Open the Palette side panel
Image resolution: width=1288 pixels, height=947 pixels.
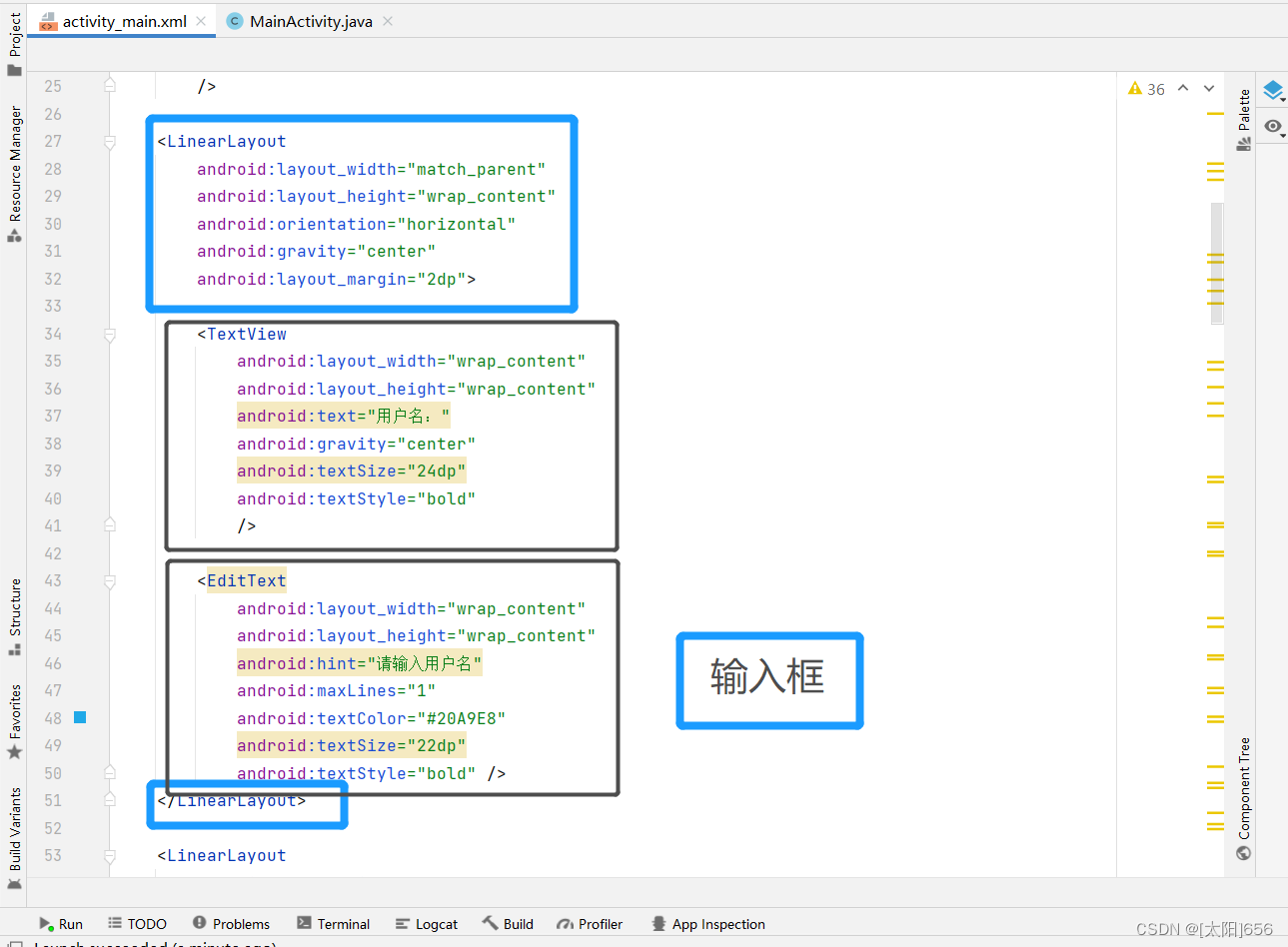pos(1243,119)
